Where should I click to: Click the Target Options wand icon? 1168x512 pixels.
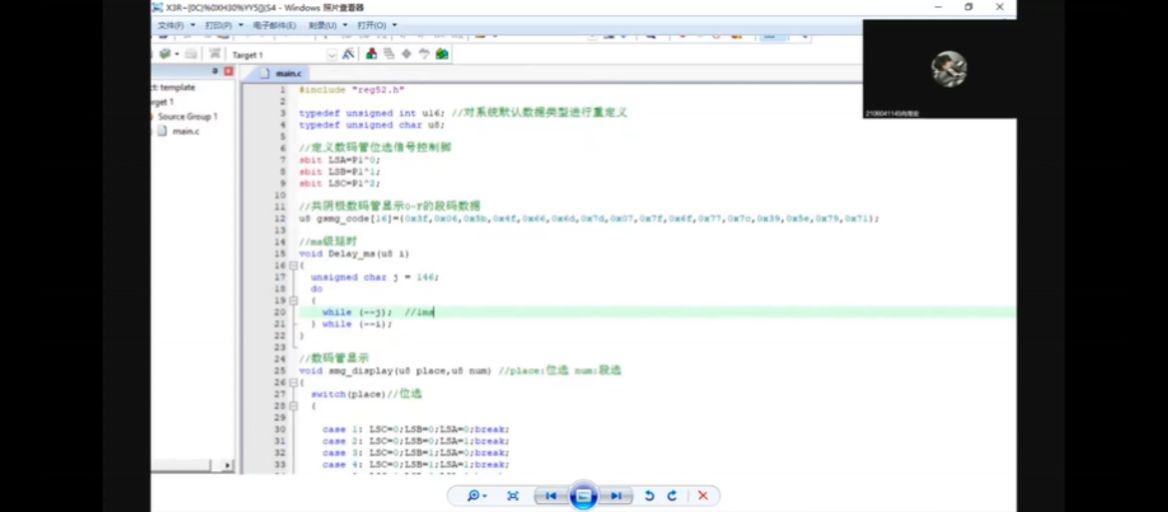coord(348,54)
